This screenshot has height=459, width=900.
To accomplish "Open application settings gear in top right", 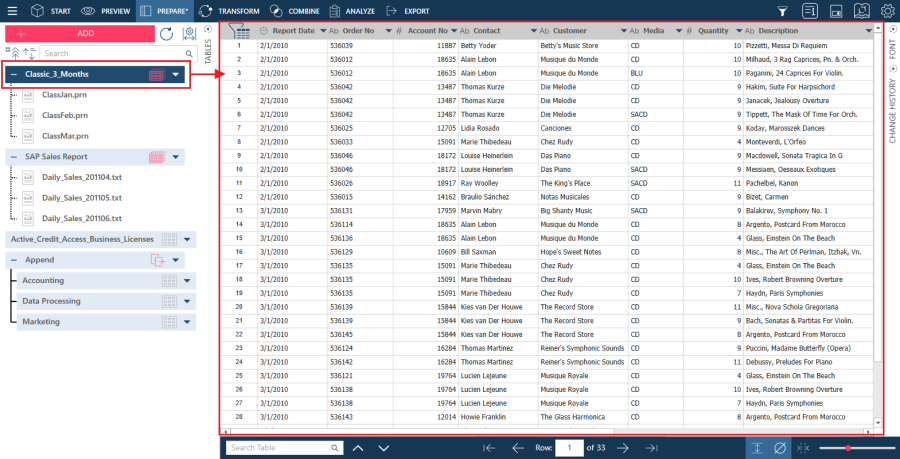I will point(889,11).
